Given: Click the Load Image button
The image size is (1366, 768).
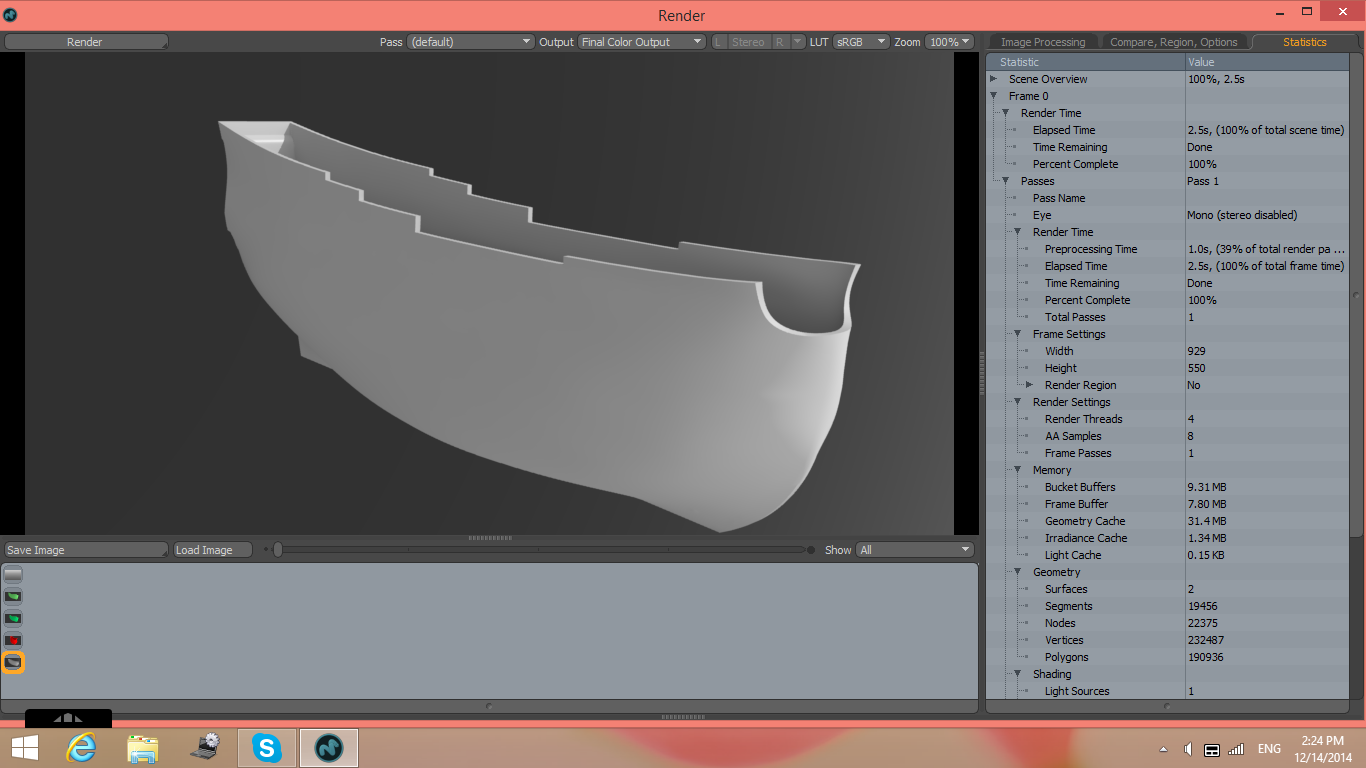Looking at the screenshot, I should (212, 550).
